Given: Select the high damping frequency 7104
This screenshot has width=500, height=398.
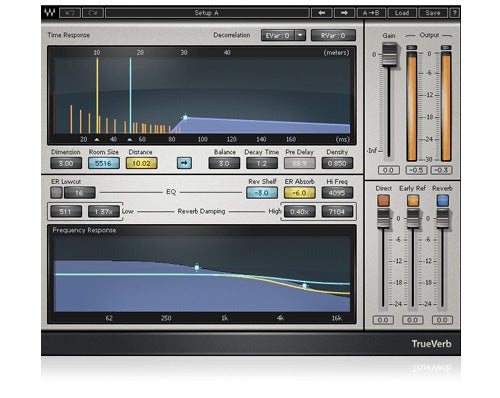Looking at the screenshot, I should [x=337, y=211].
